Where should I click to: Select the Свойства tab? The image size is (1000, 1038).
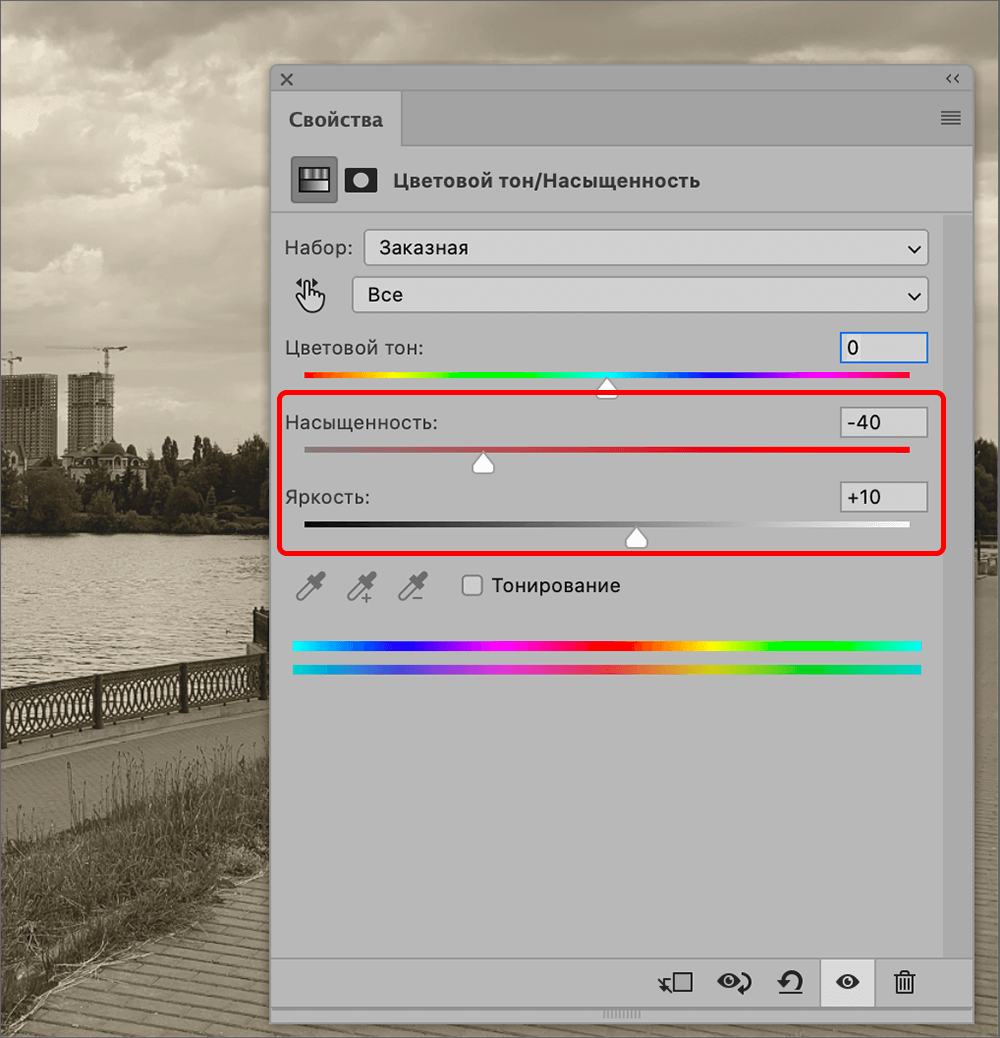(x=336, y=120)
